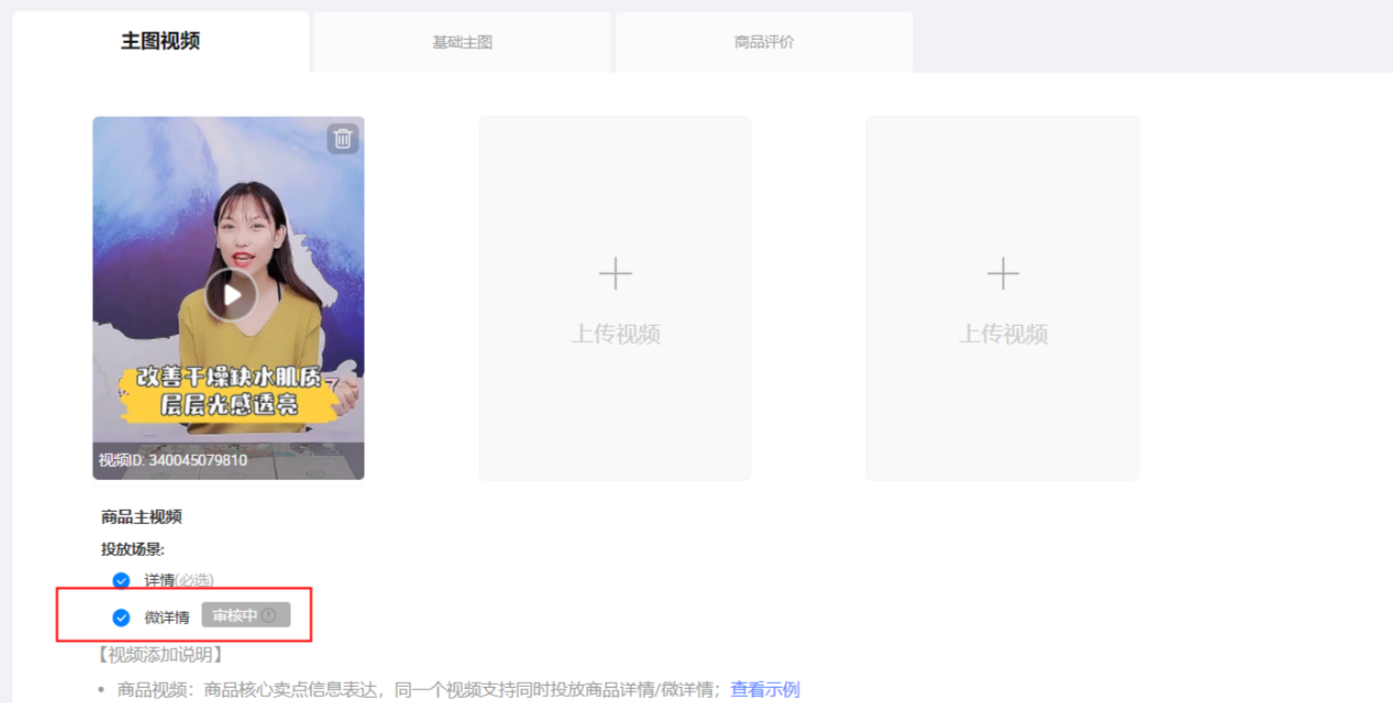Click the plus icon in right upload slot
Image resolution: width=1393 pixels, height=703 pixels.
[1003, 273]
